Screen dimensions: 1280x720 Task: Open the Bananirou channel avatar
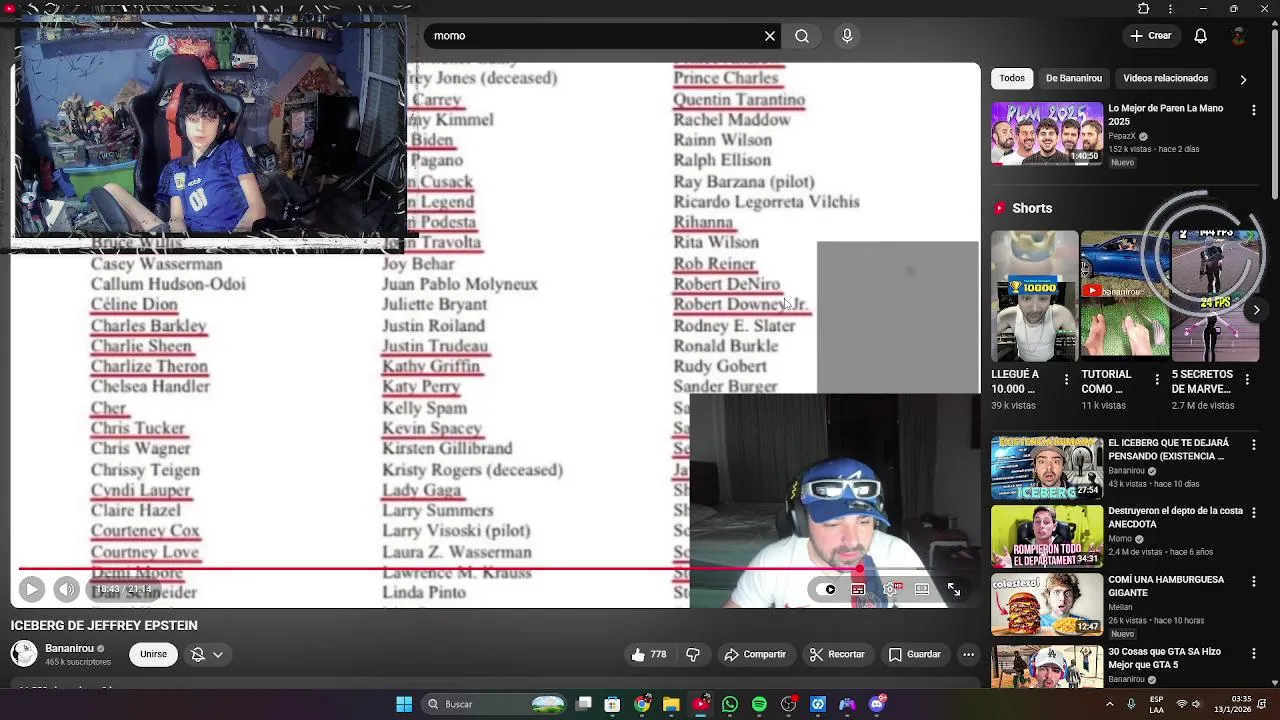pos(24,654)
